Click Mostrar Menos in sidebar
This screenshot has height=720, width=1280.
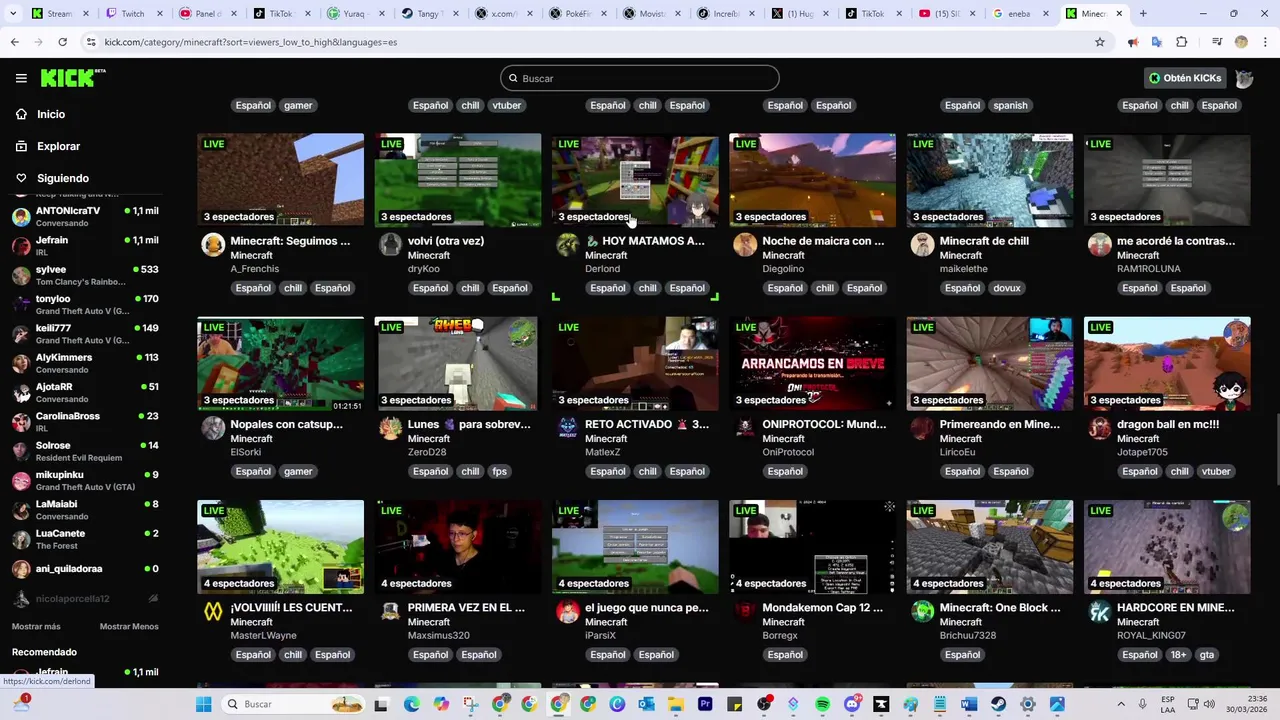tap(129, 626)
